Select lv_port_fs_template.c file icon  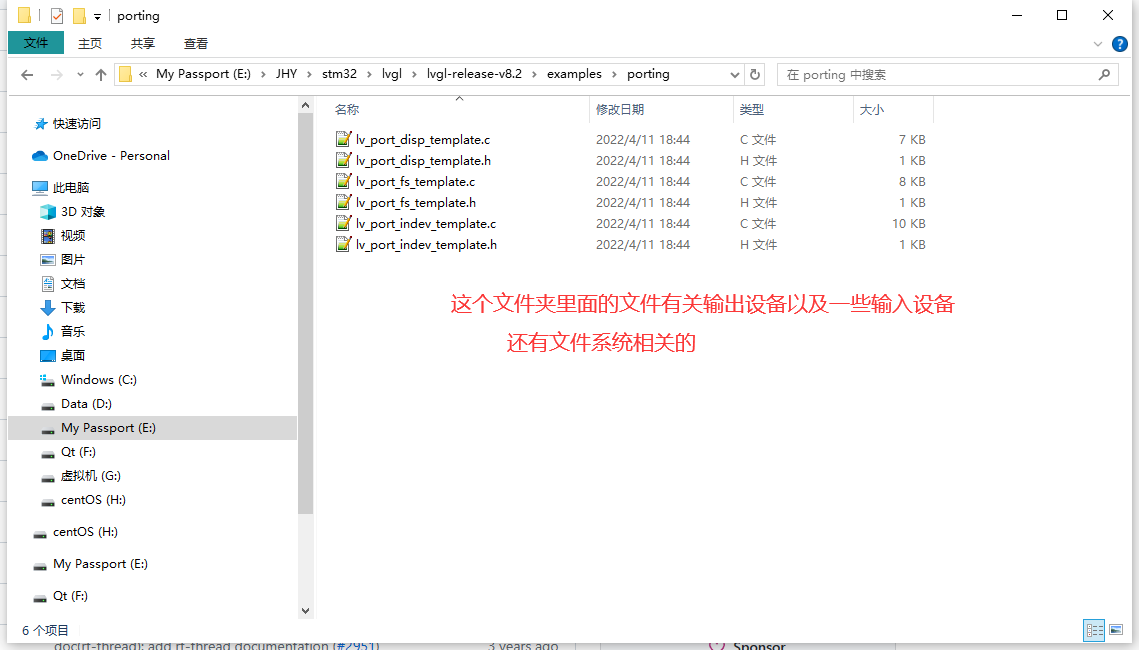click(344, 181)
